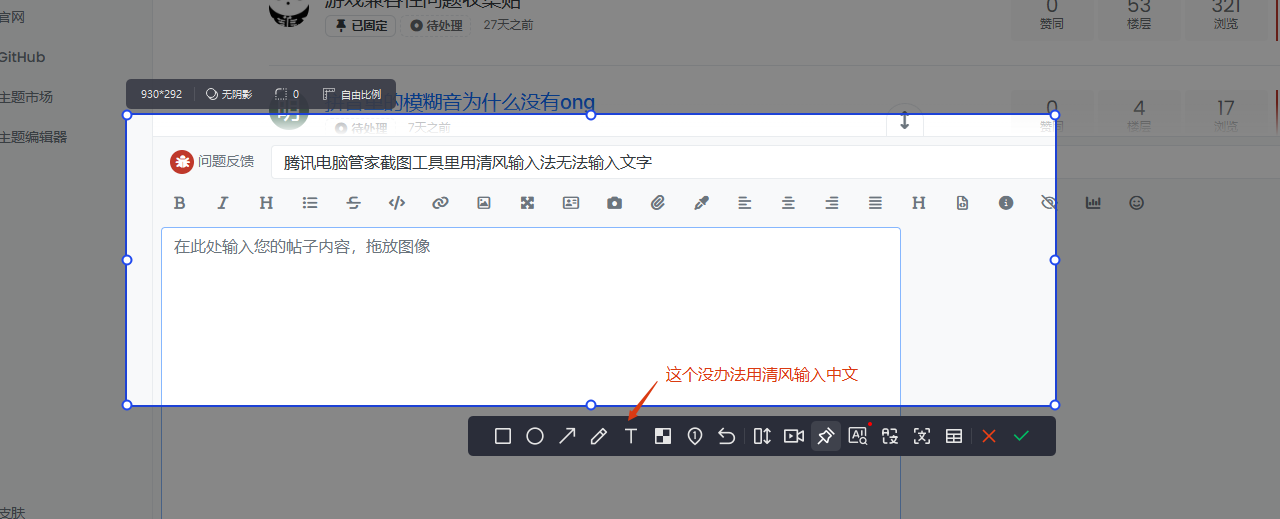This screenshot has height=519, width=1280.
Task: Center align text in editor
Action: pos(788,203)
